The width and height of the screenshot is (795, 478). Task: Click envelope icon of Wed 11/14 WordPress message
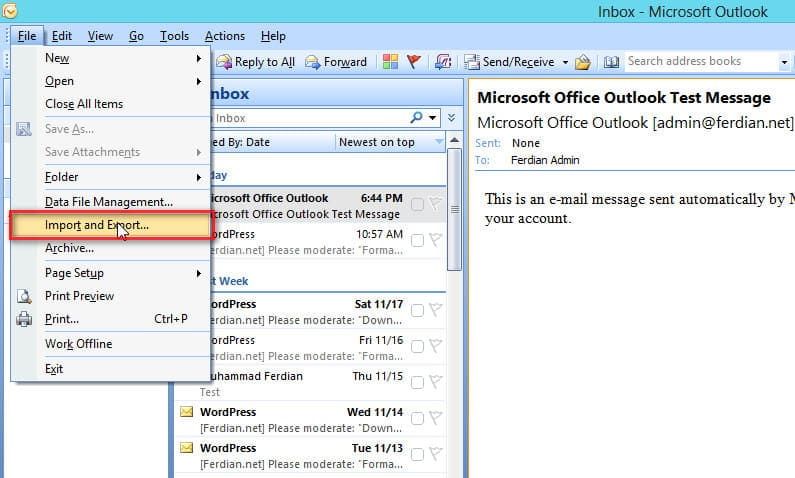tap(186, 412)
